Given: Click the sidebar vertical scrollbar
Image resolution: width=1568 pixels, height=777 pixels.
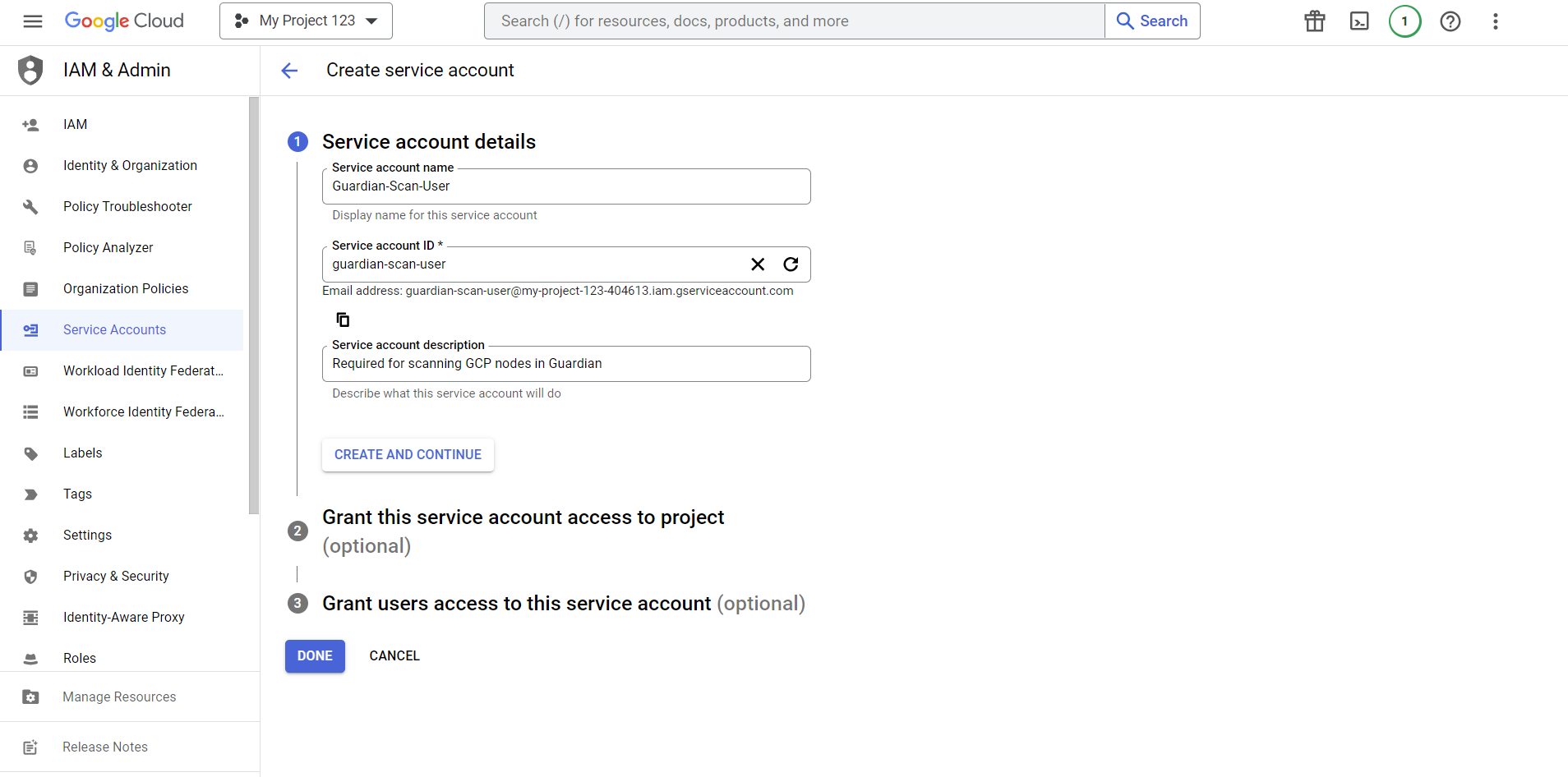Looking at the screenshot, I should click(x=254, y=306).
